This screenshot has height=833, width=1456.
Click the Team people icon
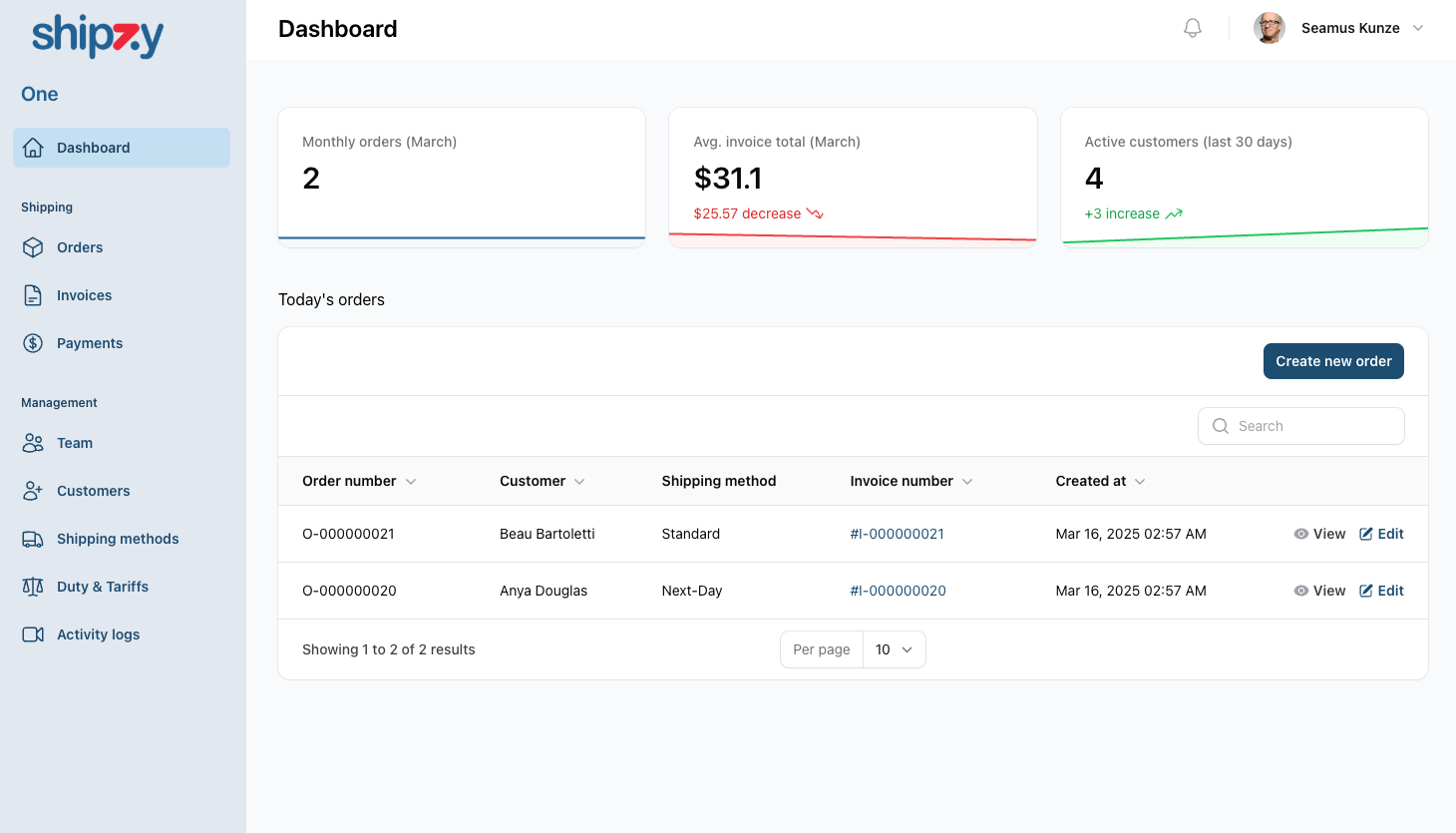[33, 443]
